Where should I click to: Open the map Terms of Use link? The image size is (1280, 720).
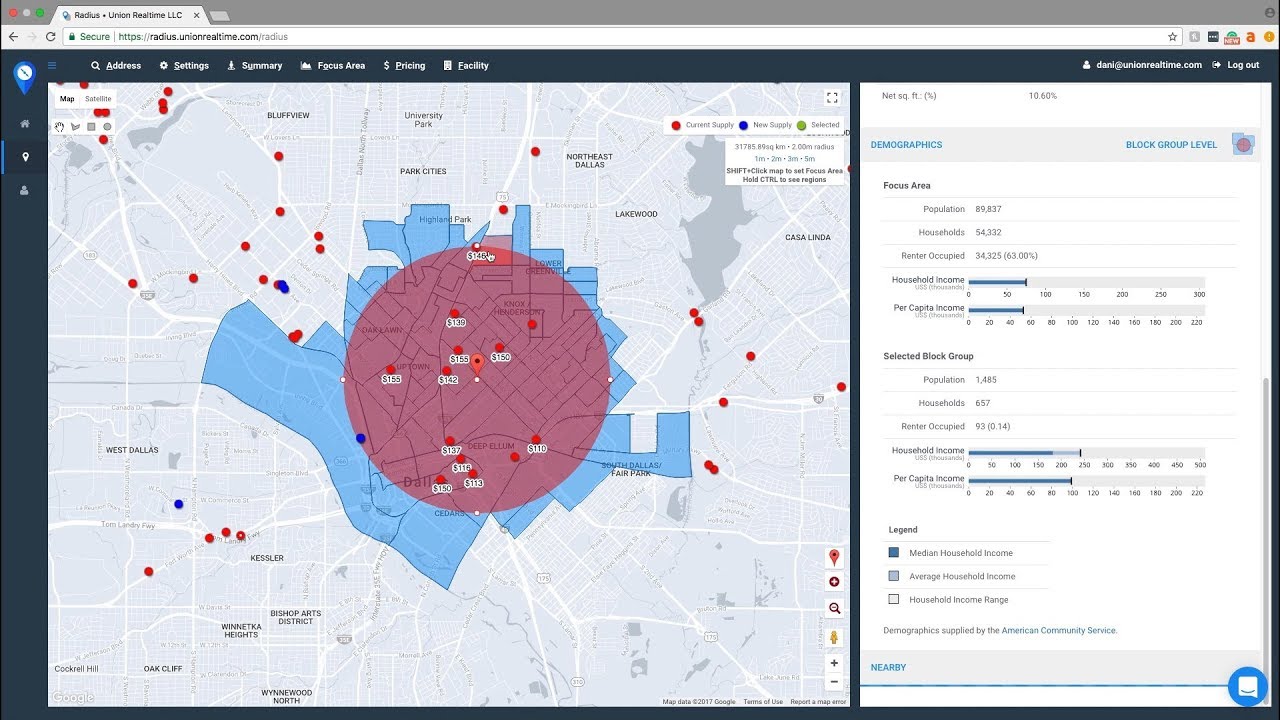point(763,702)
